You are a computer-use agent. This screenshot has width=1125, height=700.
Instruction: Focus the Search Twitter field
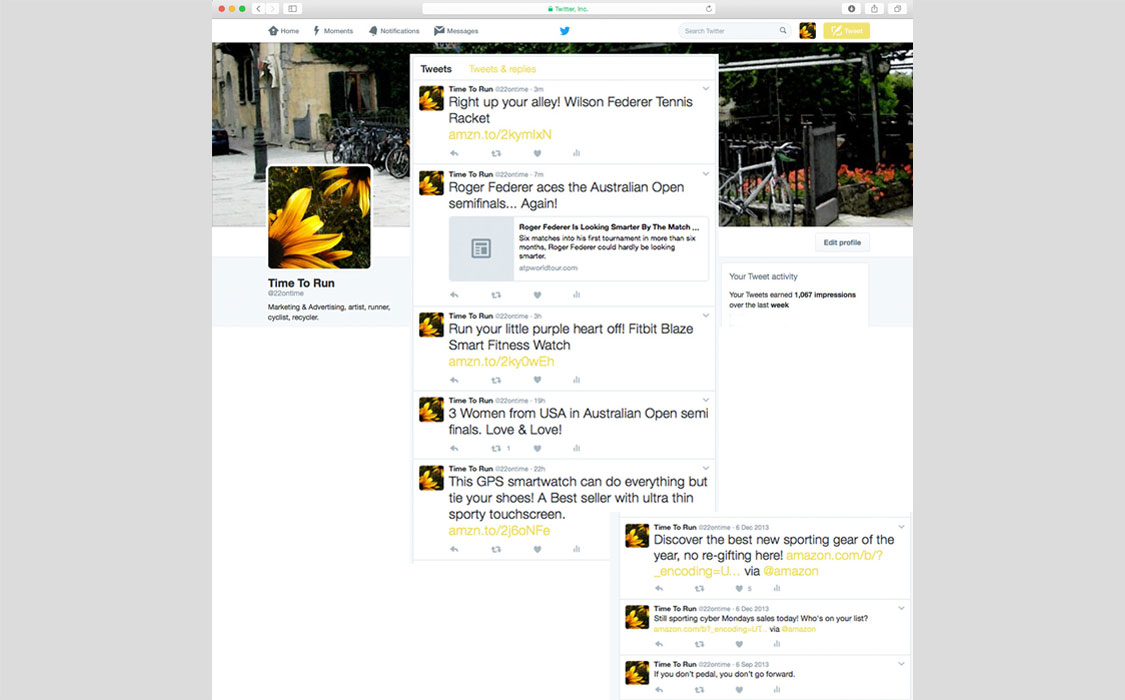tap(734, 31)
